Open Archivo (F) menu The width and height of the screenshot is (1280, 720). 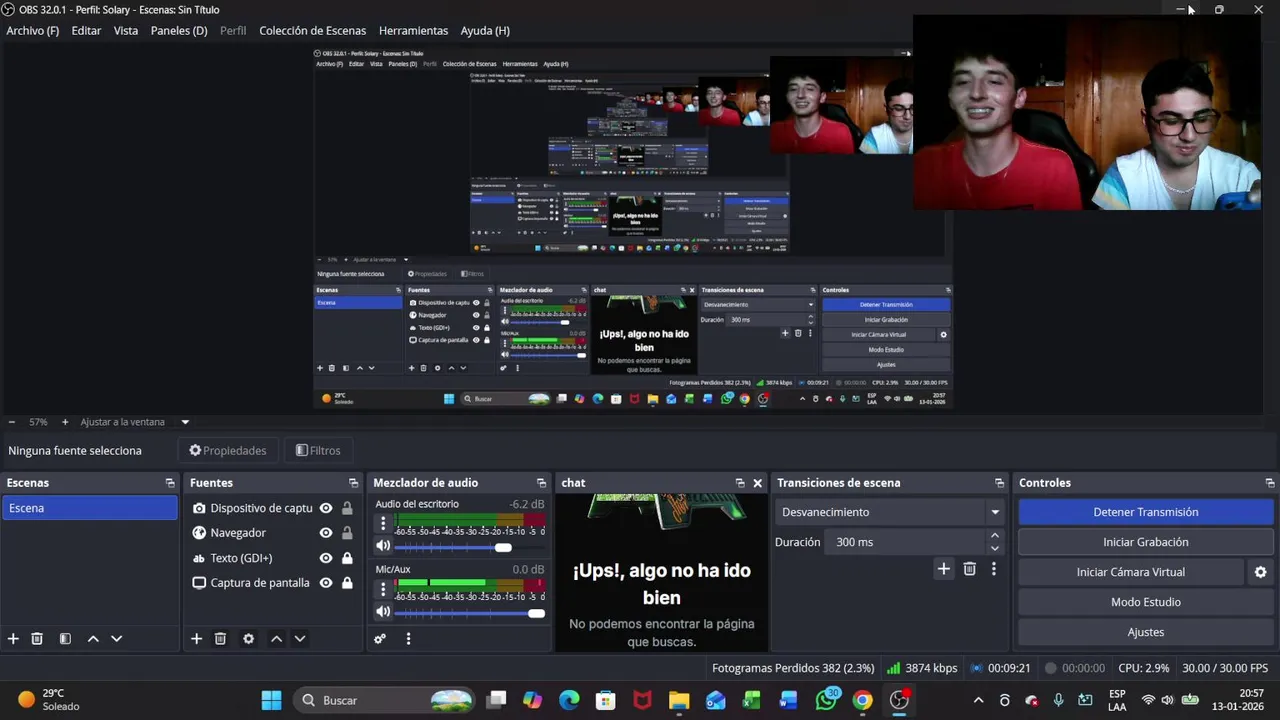(32, 31)
